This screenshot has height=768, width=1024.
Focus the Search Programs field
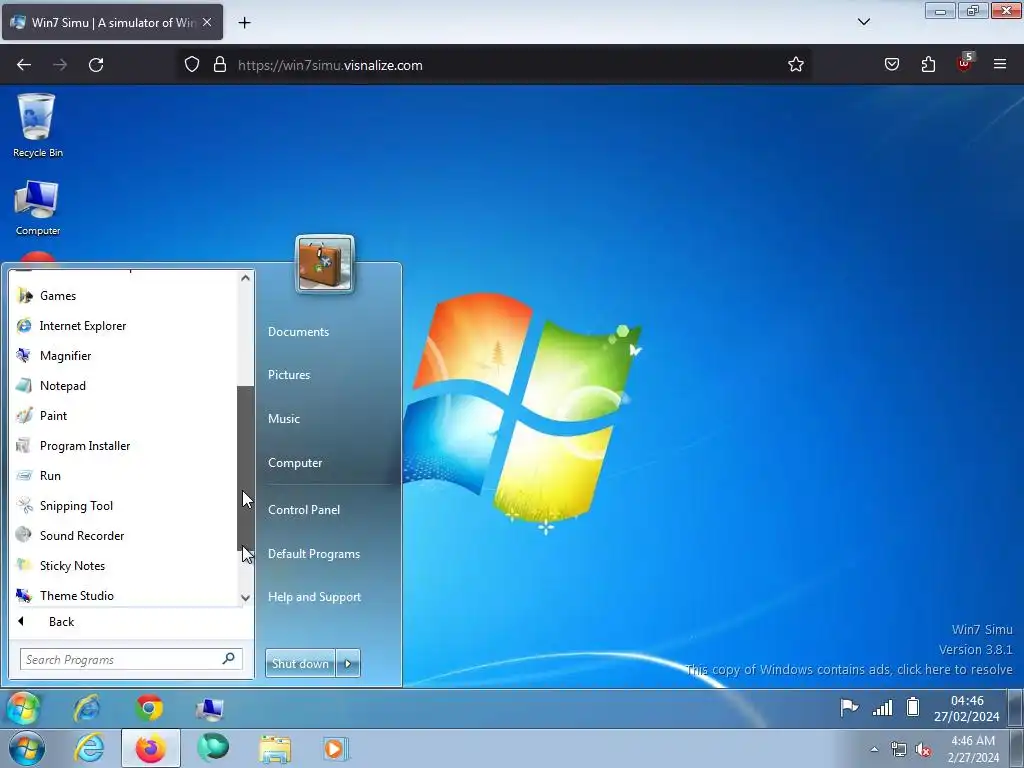click(131, 660)
